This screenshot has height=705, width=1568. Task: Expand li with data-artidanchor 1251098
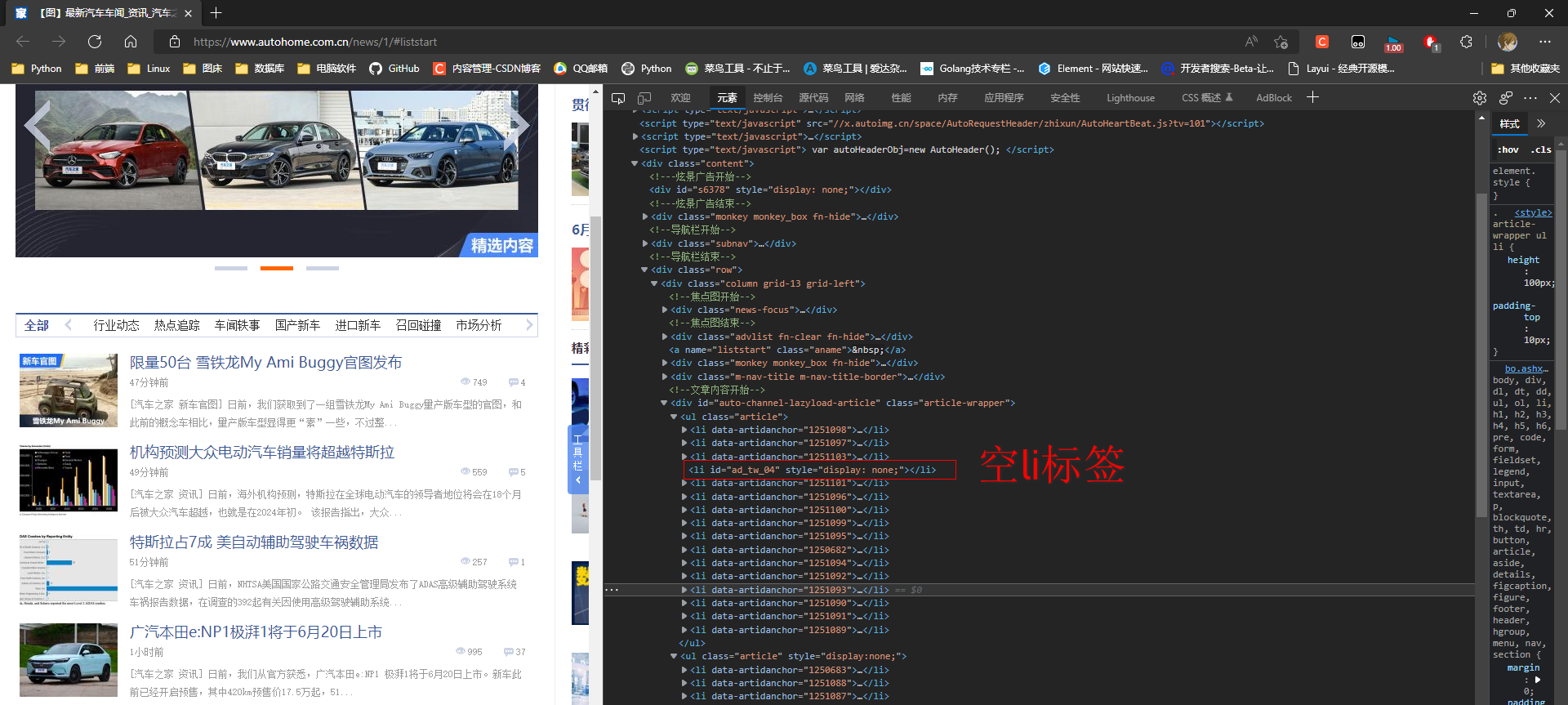[684, 430]
